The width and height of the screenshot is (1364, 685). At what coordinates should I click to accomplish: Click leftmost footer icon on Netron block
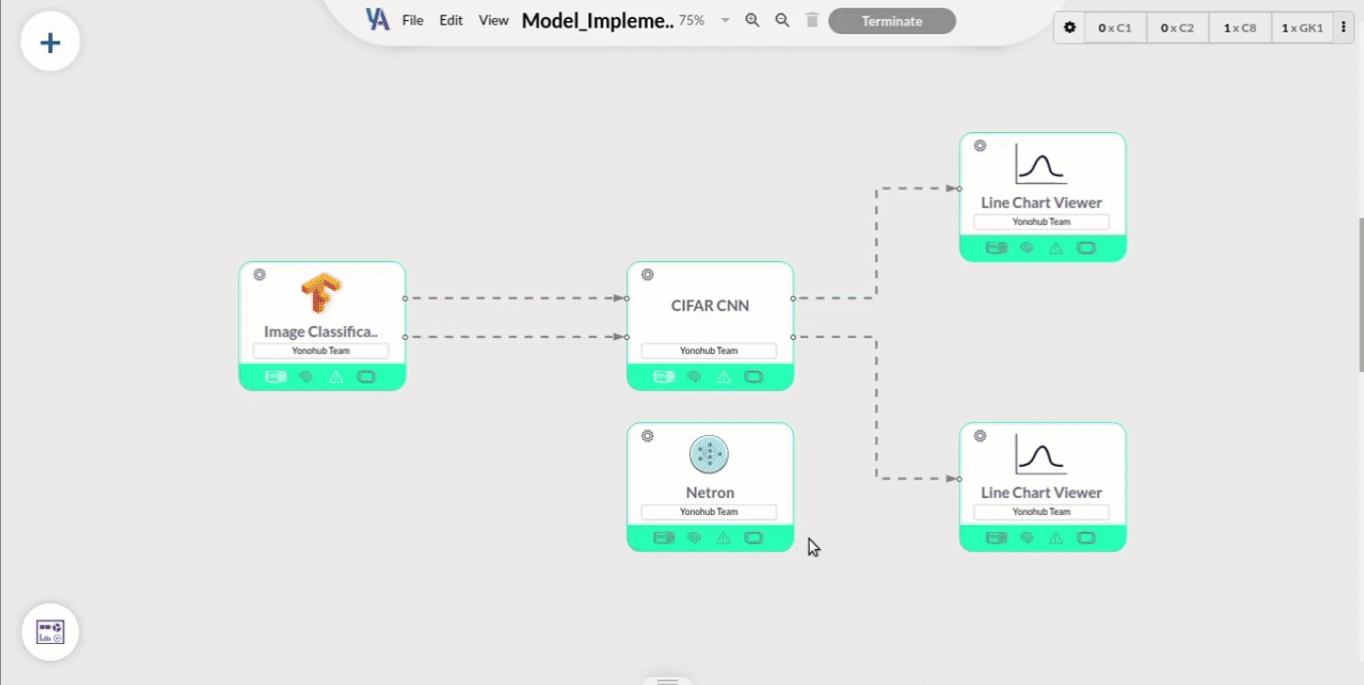click(664, 538)
